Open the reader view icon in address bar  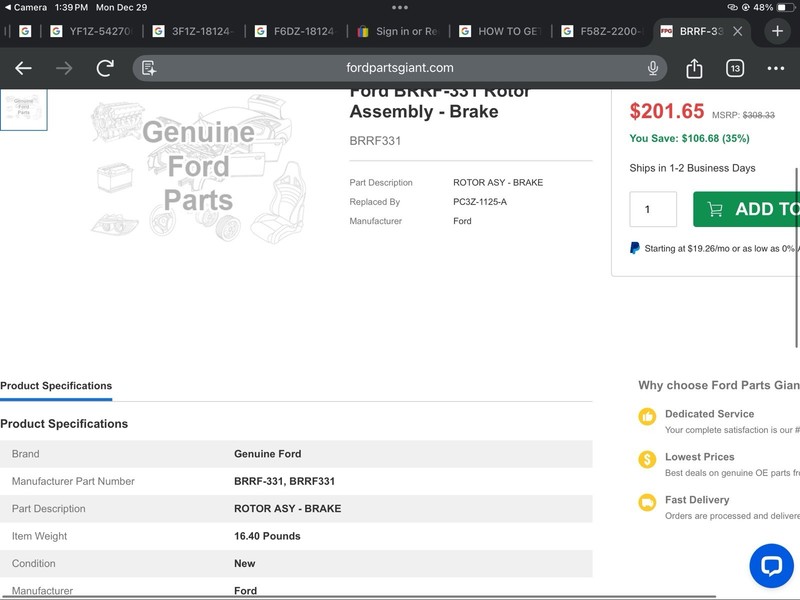coord(149,68)
